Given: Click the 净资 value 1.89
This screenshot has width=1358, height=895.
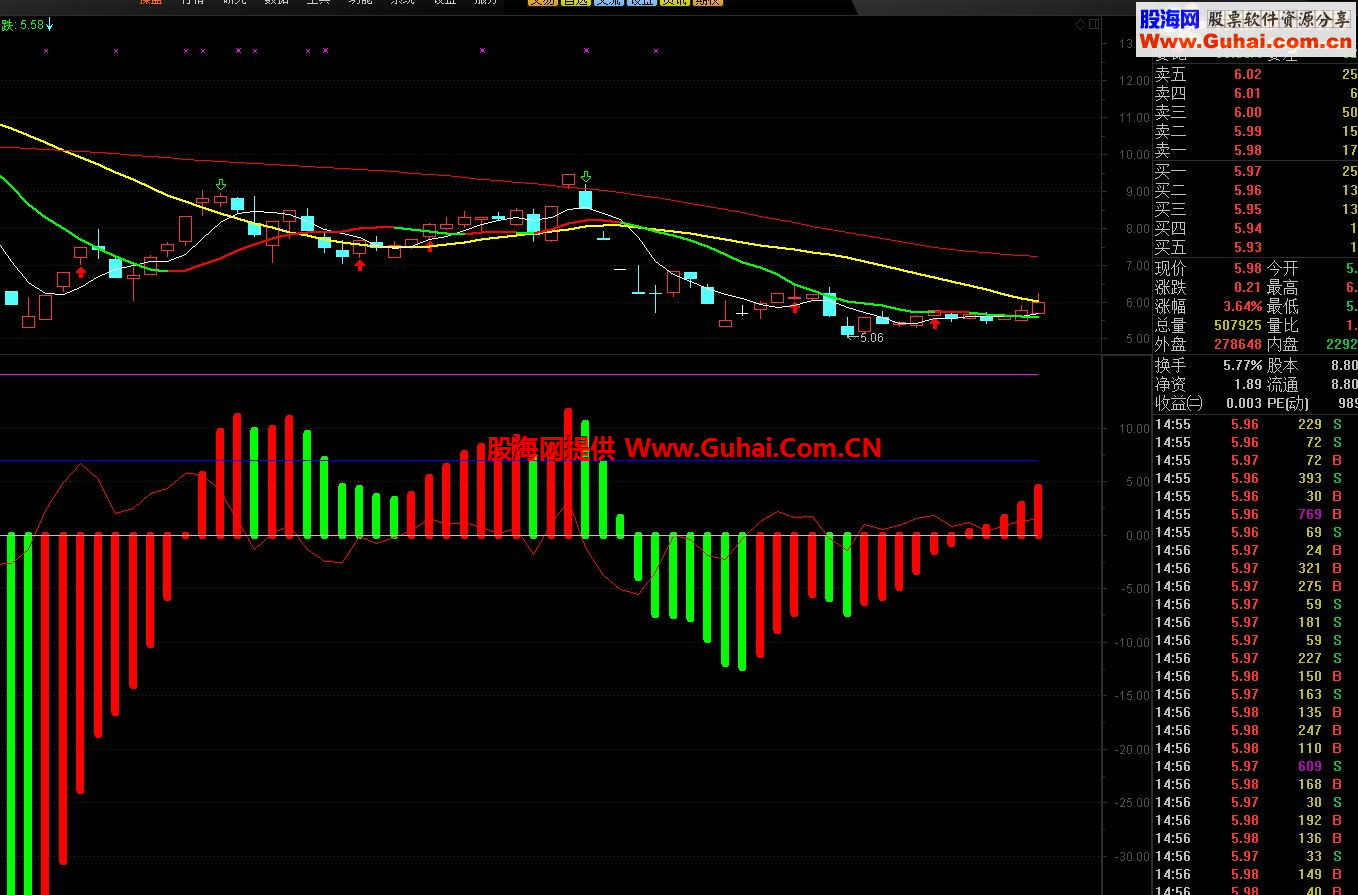Looking at the screenshot, I should (1247, 385).
